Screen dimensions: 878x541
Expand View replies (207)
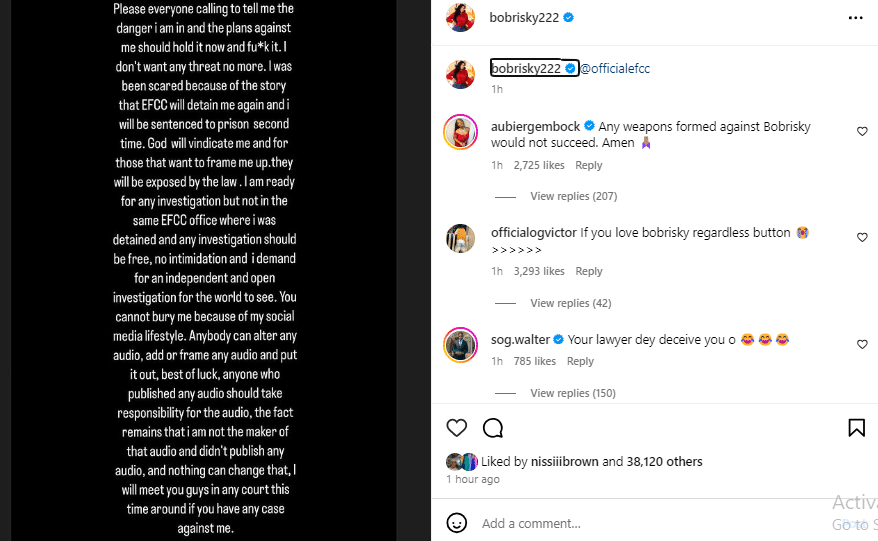coord(573,196)
